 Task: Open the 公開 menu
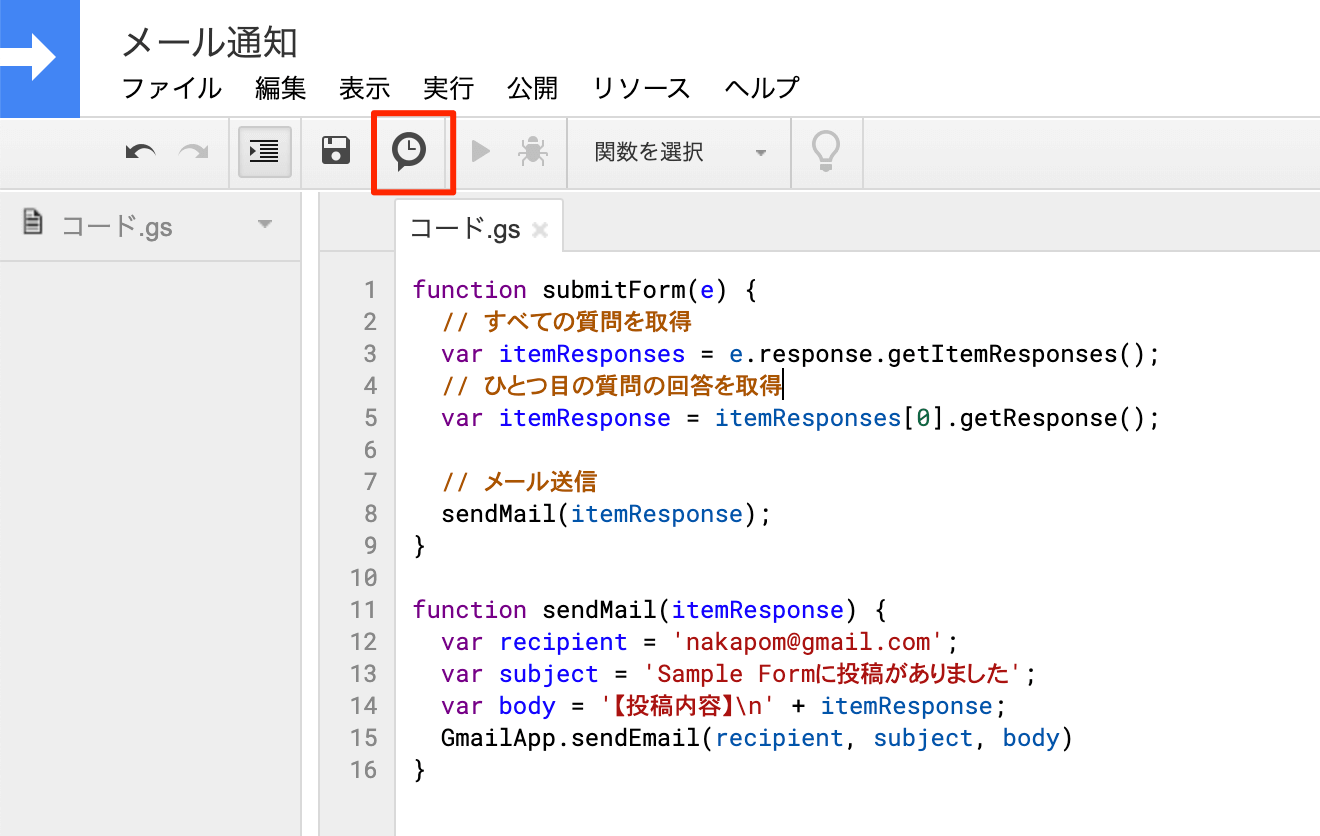[x=532, y=88]
